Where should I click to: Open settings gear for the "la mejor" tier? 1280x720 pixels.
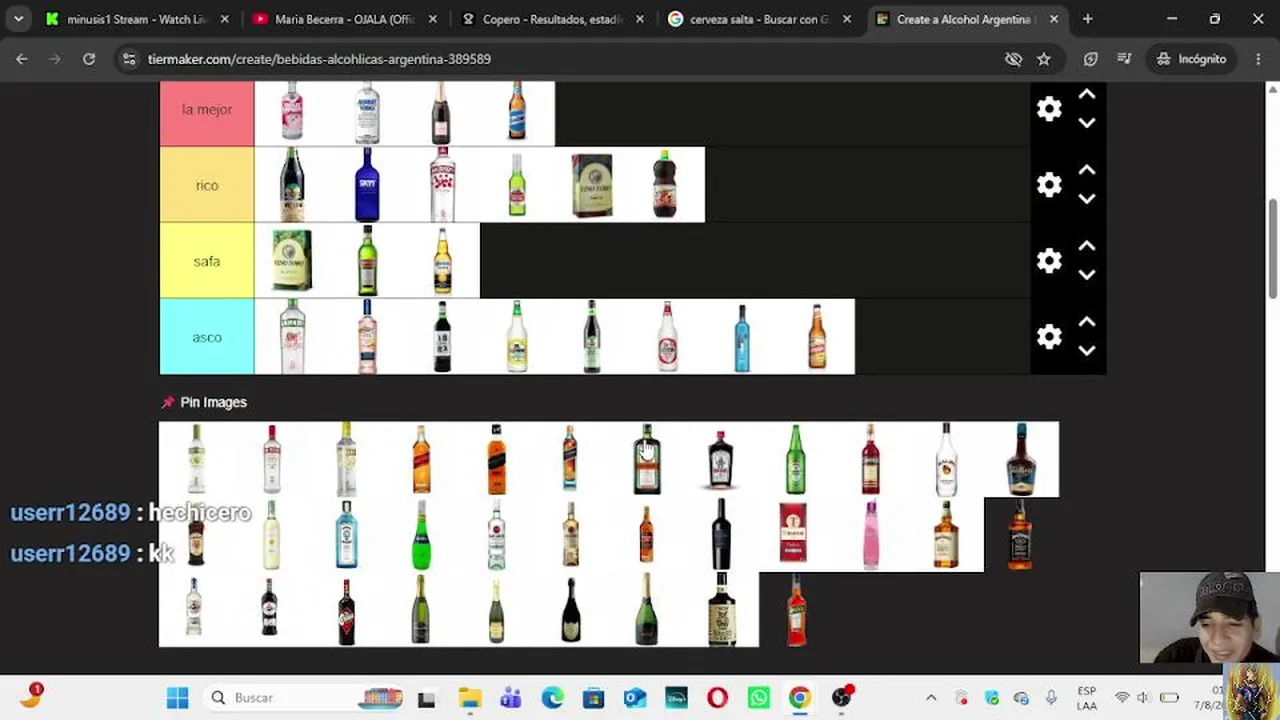[1049, 109]
